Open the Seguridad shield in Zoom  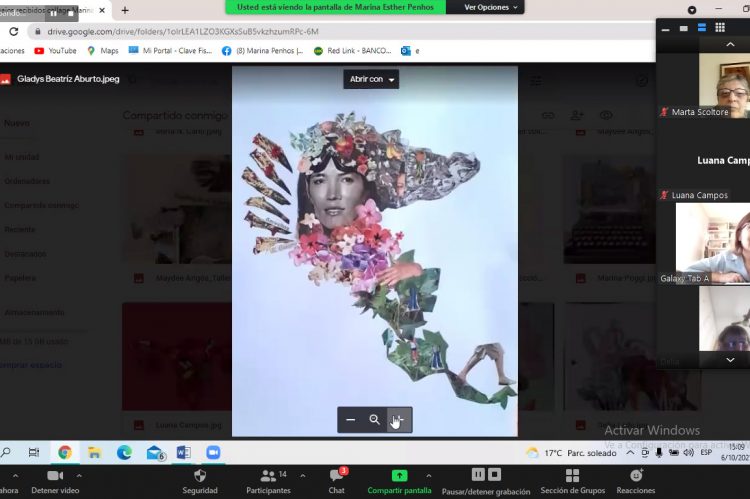coord(200,481)
